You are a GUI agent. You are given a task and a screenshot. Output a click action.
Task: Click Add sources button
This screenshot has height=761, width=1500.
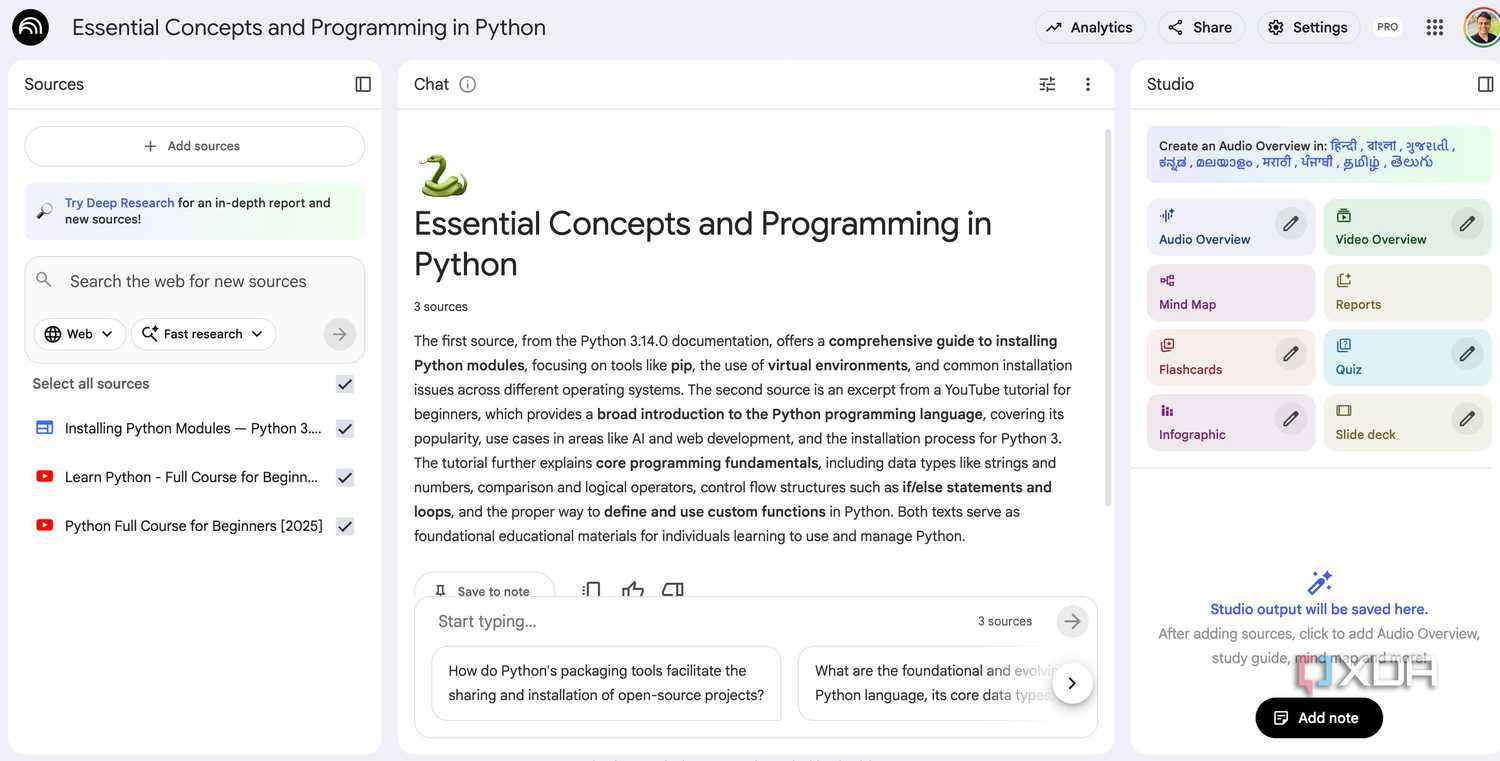pyautogui.click(x=194, y=146)
